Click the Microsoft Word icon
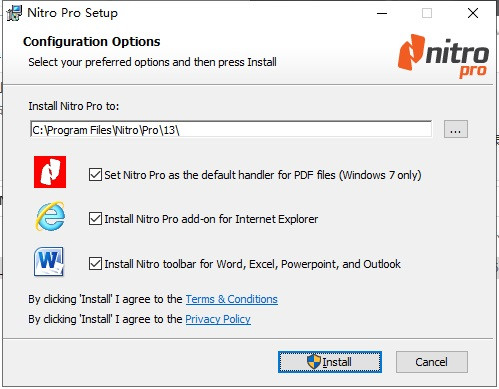 coord(49,262)
